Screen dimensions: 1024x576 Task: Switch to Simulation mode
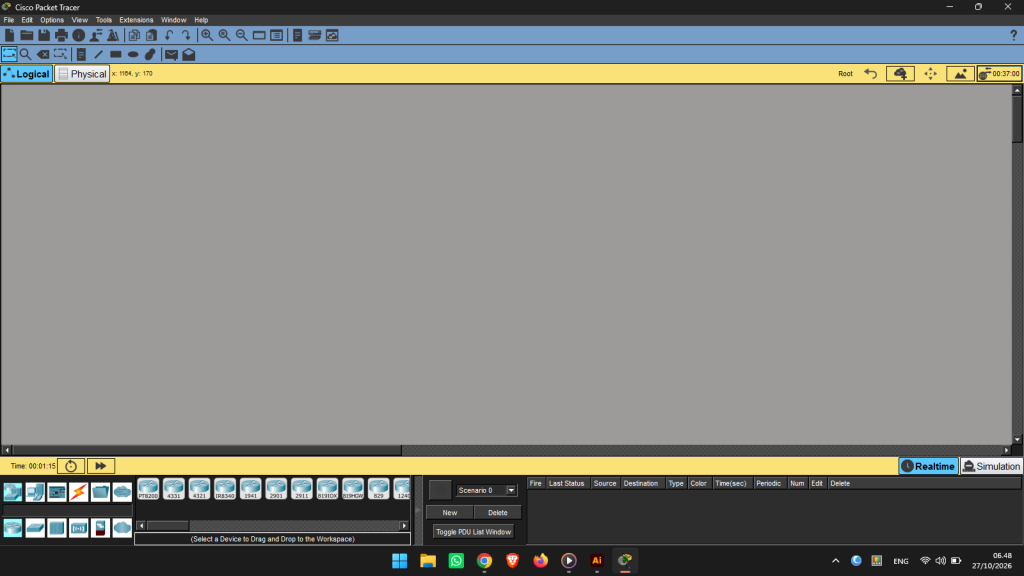coord(991,466)
